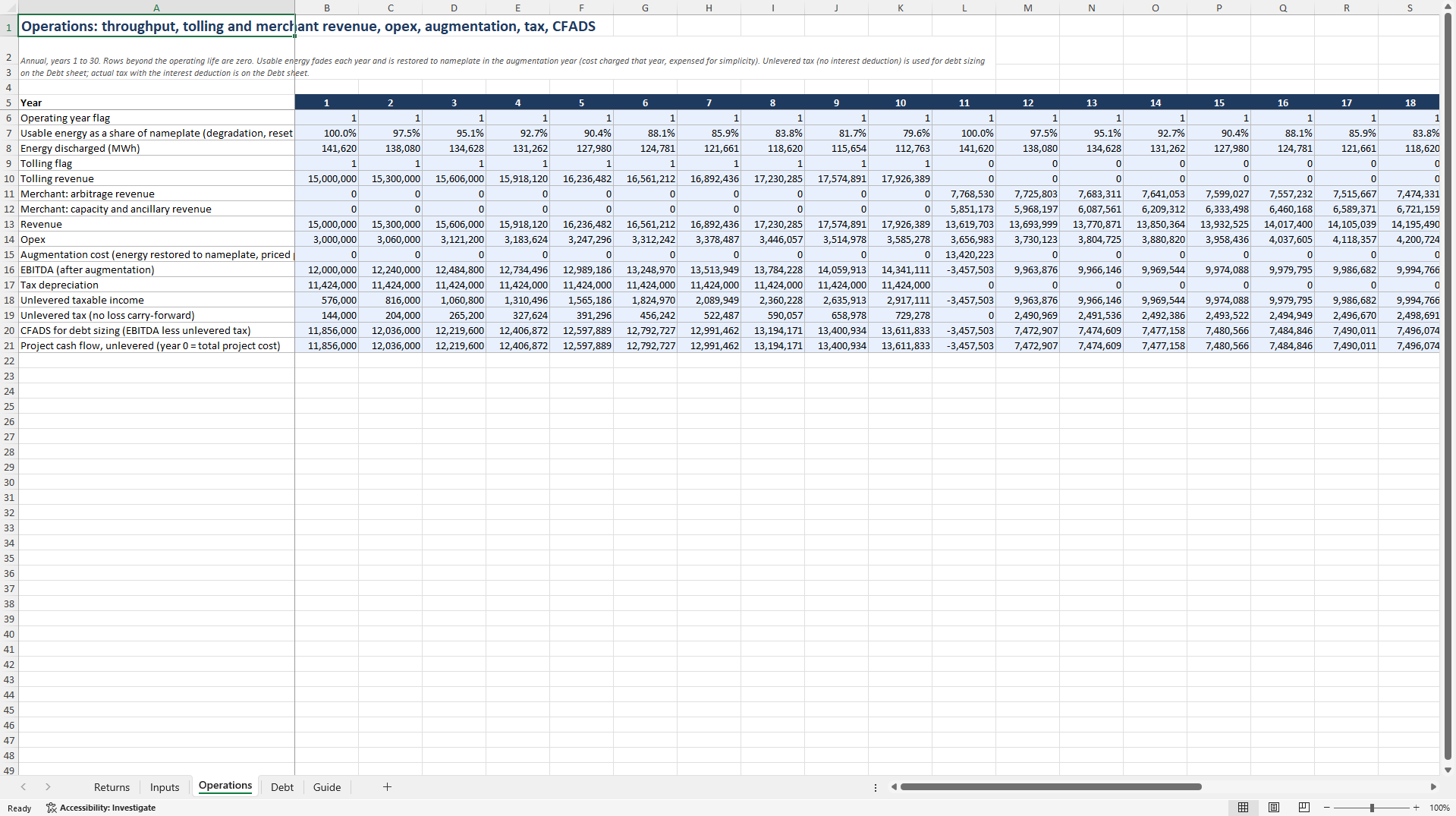The width and height of the screenshot is (1456, 816).
Task: Select year 11 EBITDA cell -3,457,503
Action: 964,269
